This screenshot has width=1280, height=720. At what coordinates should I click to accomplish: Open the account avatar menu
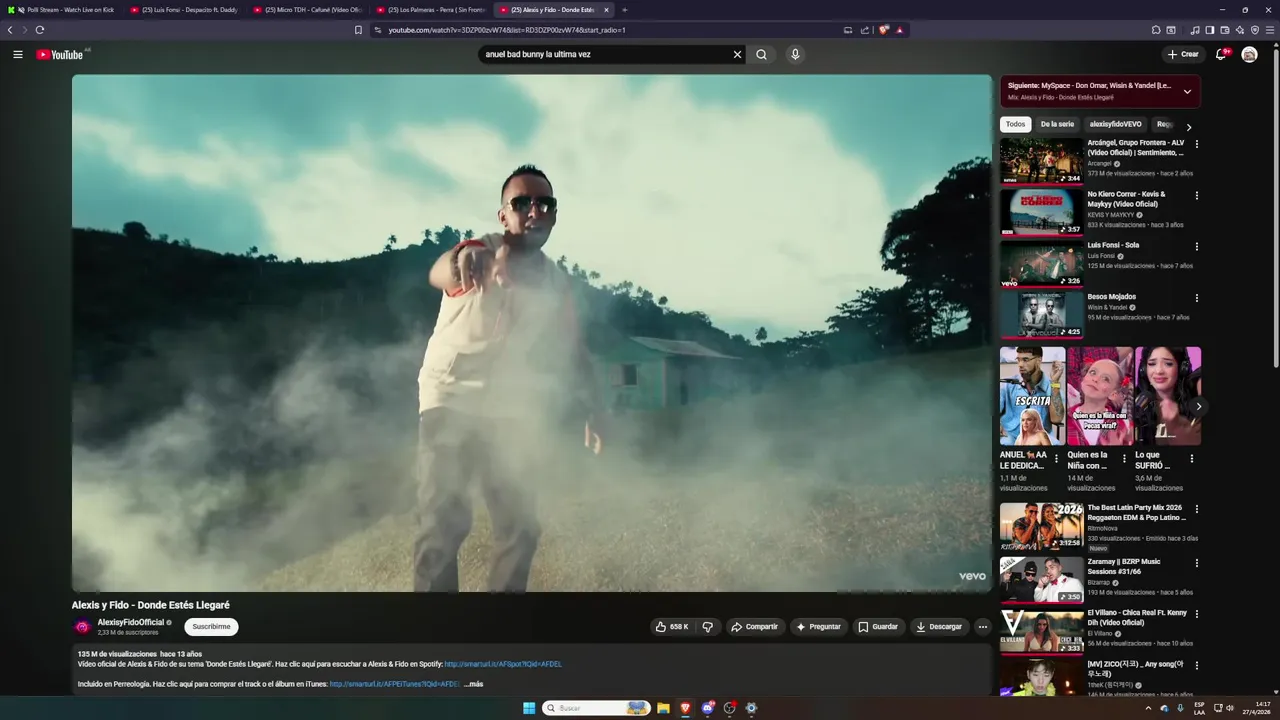tap(1249, 54)
